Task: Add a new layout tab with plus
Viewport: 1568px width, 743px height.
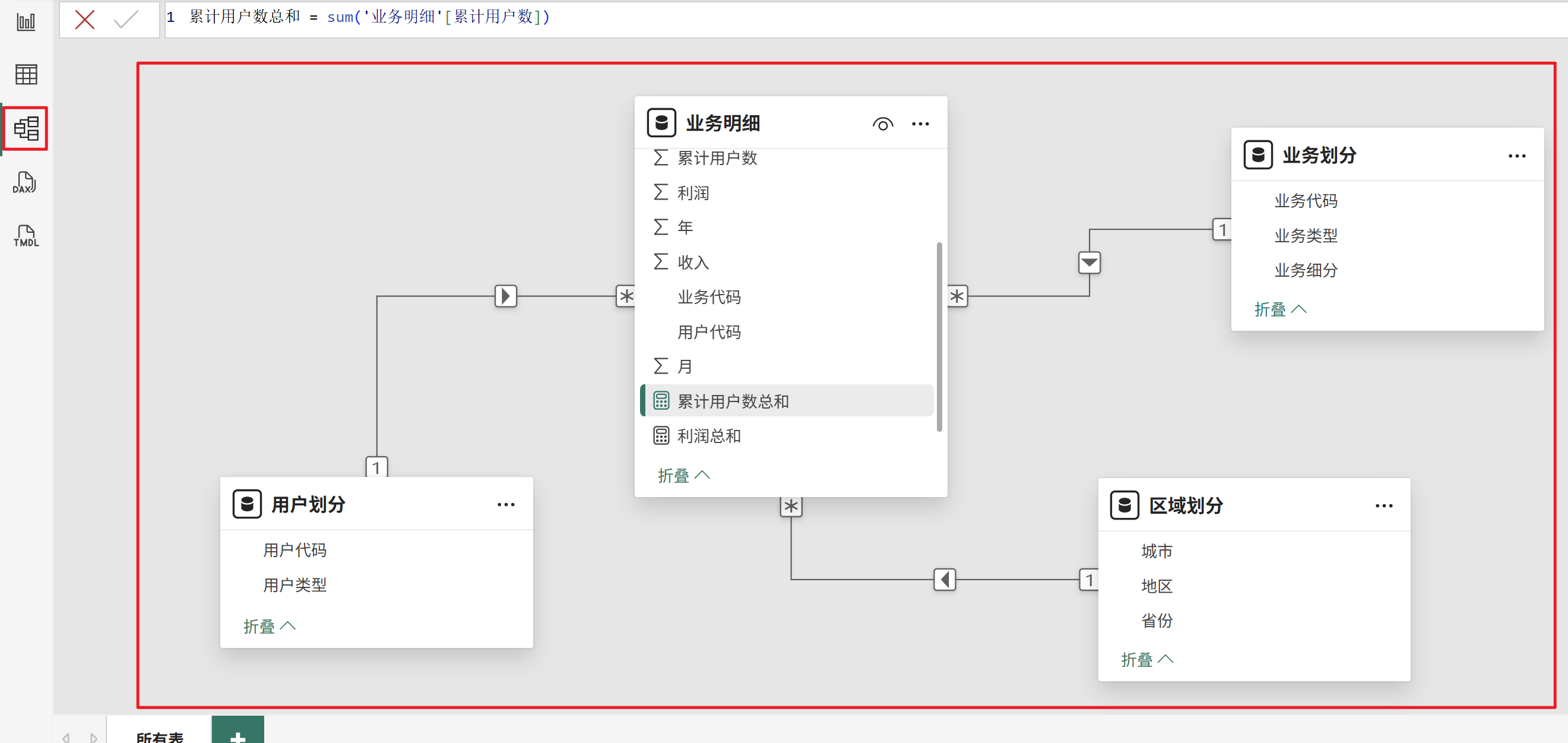Action: point(237,733)
